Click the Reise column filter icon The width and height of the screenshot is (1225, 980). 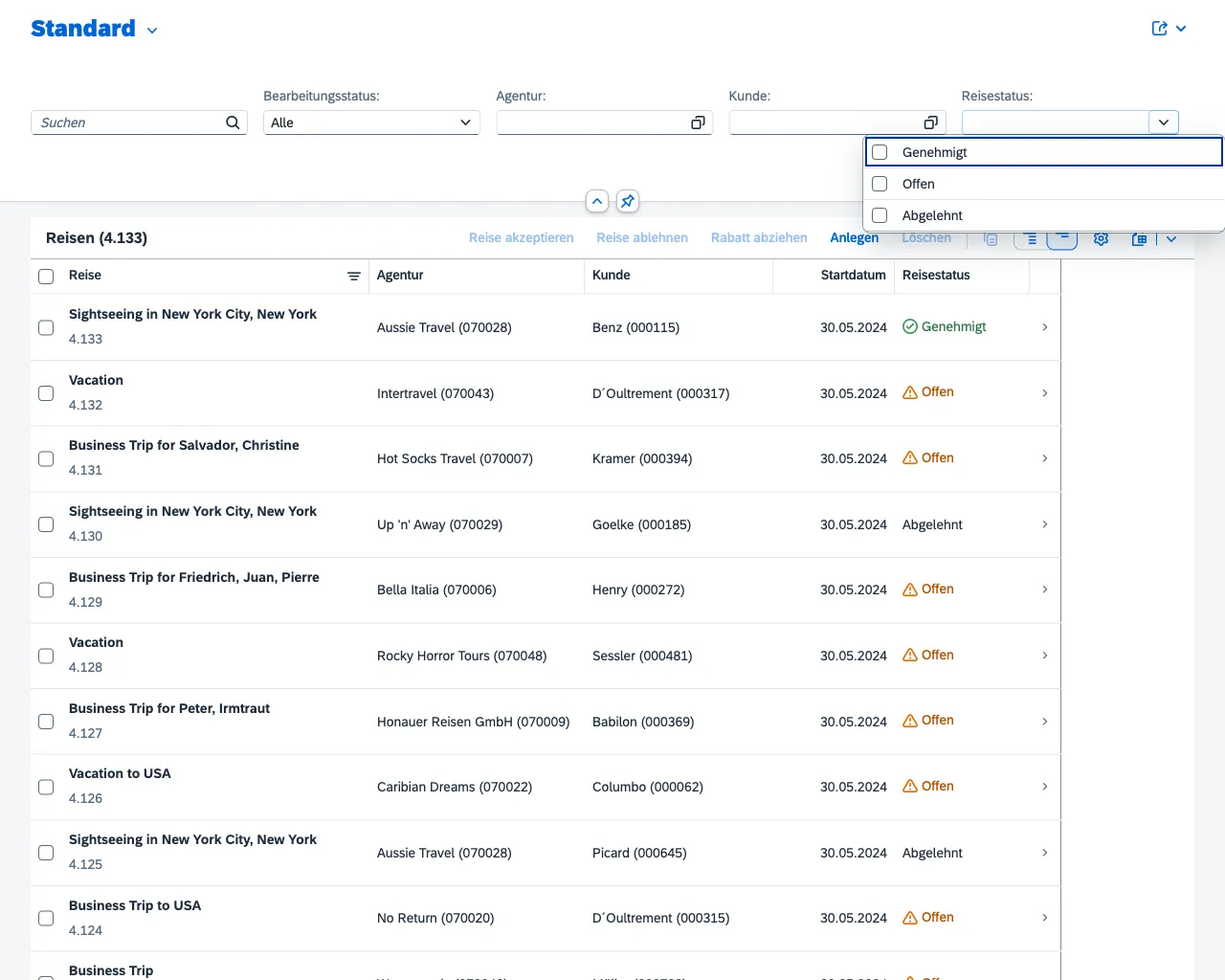pos(353,276)
